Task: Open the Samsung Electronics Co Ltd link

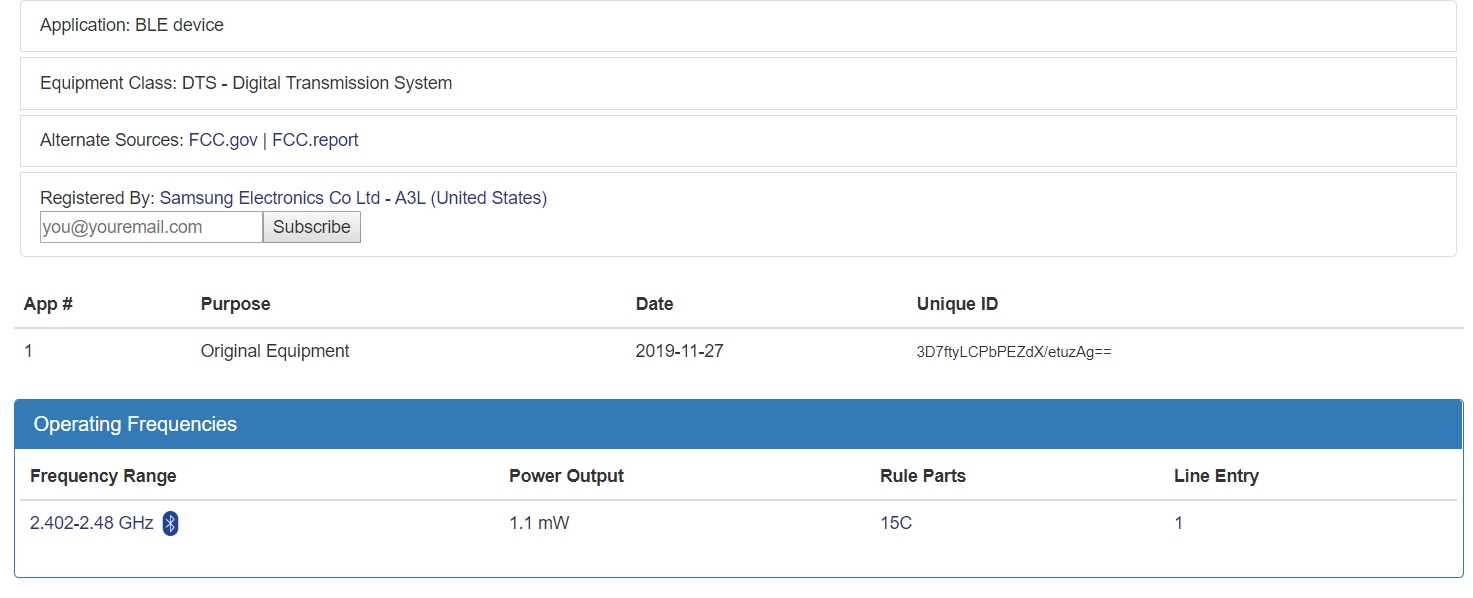Action: coord(269,198)
